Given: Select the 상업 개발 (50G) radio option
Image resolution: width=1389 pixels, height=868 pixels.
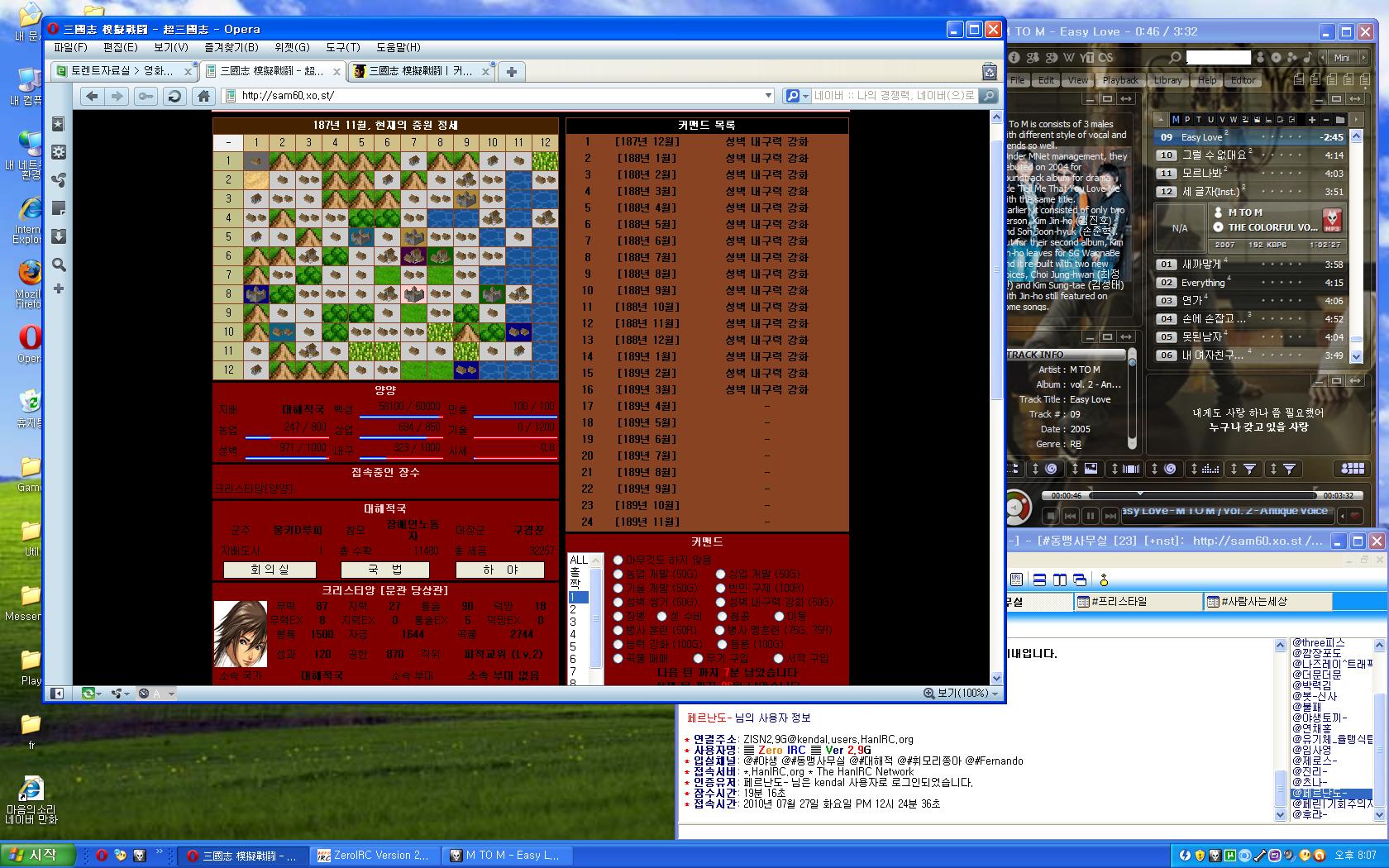Looking at the screenshot, I should click(720, 574).
